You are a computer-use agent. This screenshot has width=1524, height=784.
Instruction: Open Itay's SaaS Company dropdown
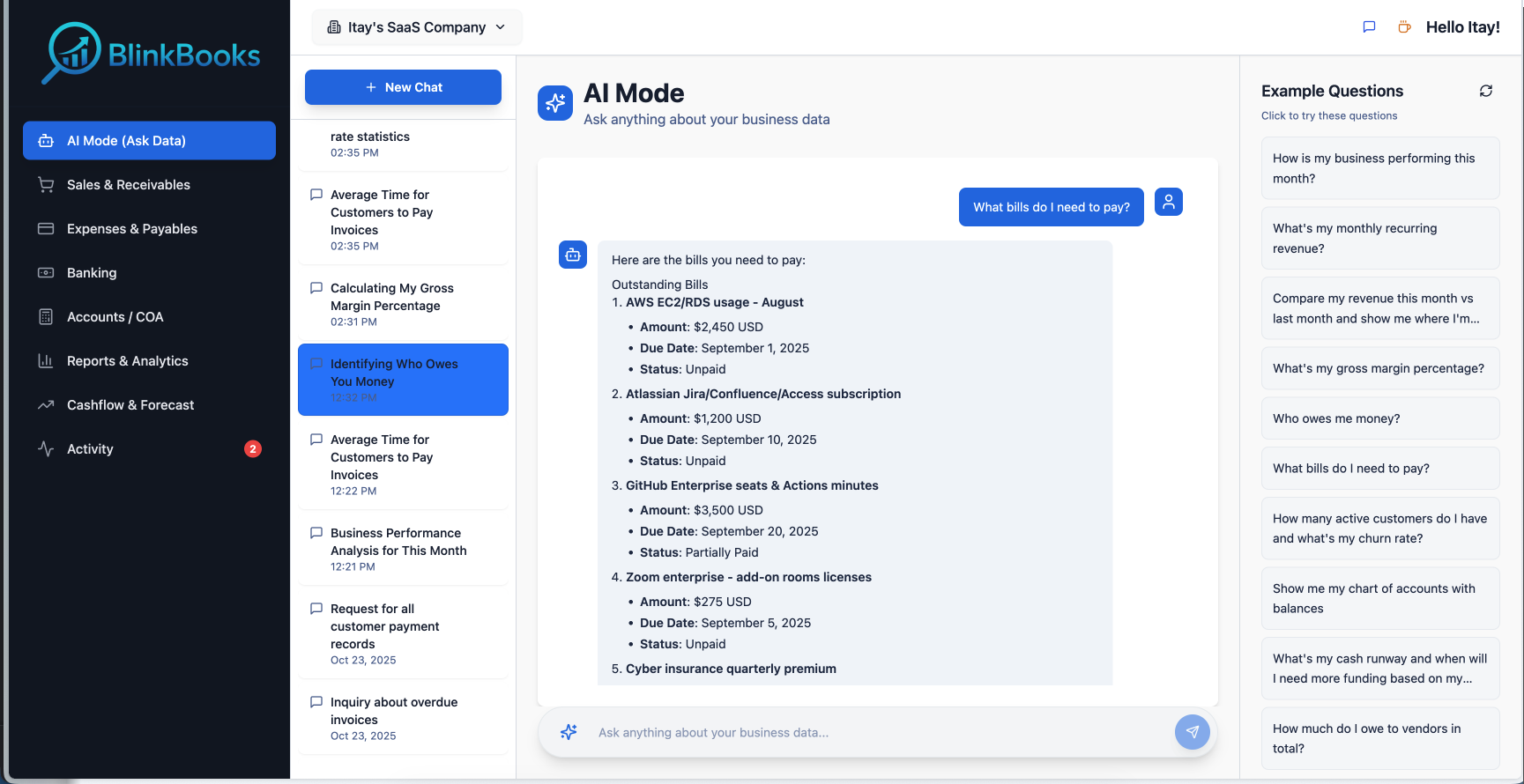(417, 27)
